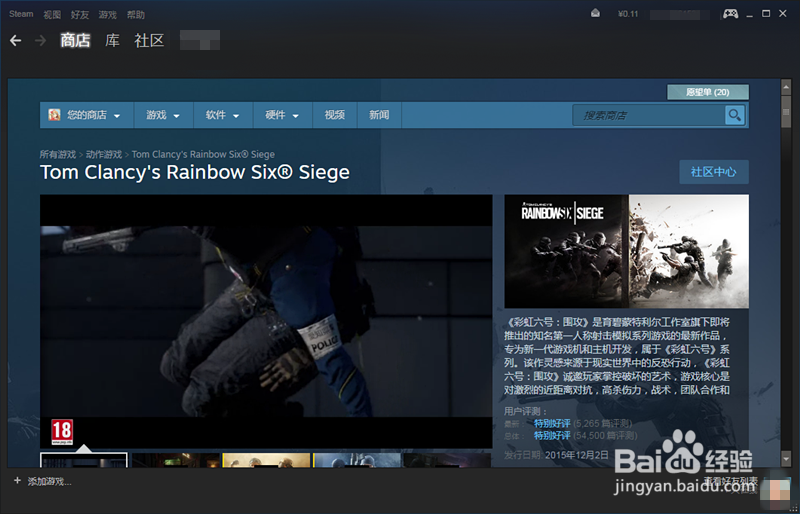Follow the 所有游戏 breadcrumb link
Screen dimensions: 800x514
pyautogui.click(x=58, y=154)
